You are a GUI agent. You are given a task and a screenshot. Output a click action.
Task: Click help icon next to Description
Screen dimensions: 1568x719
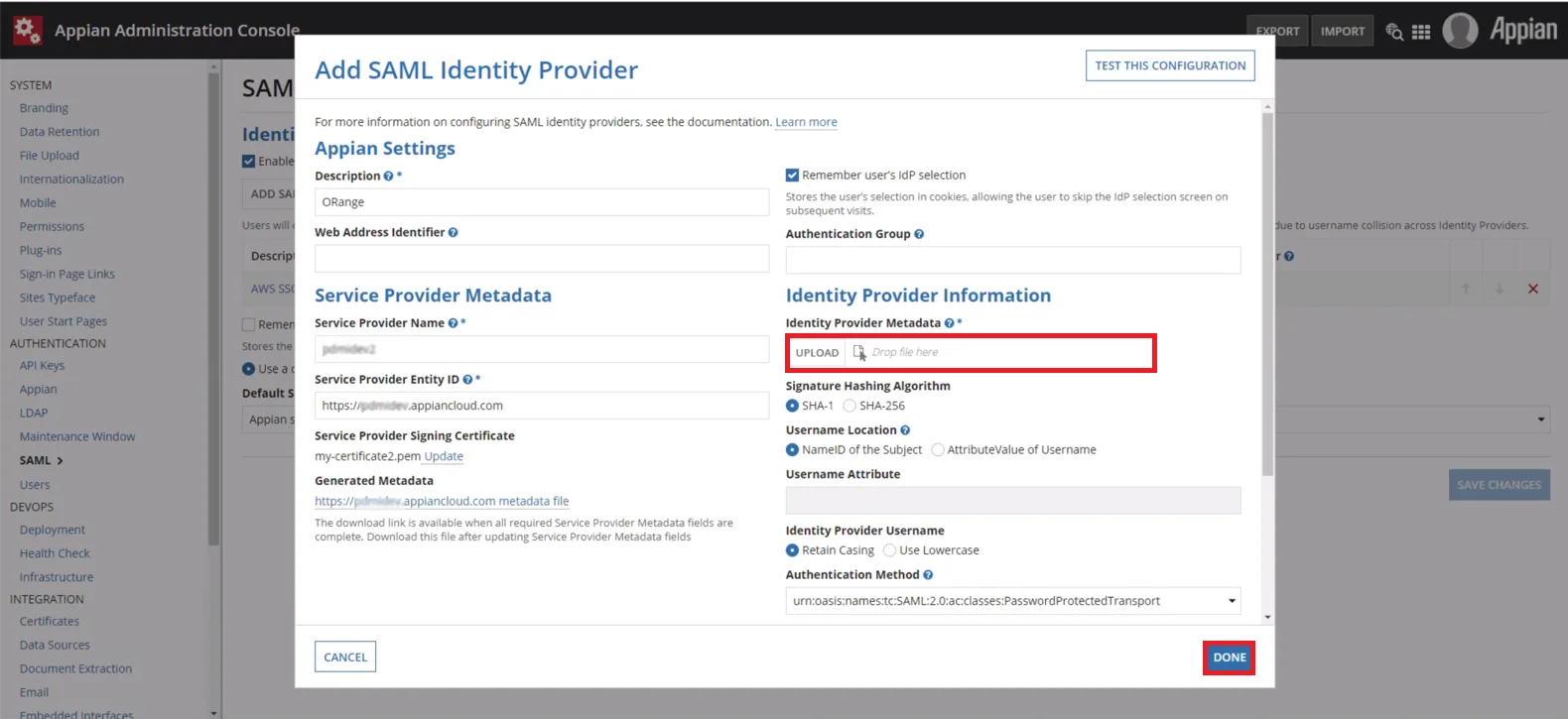388,177
